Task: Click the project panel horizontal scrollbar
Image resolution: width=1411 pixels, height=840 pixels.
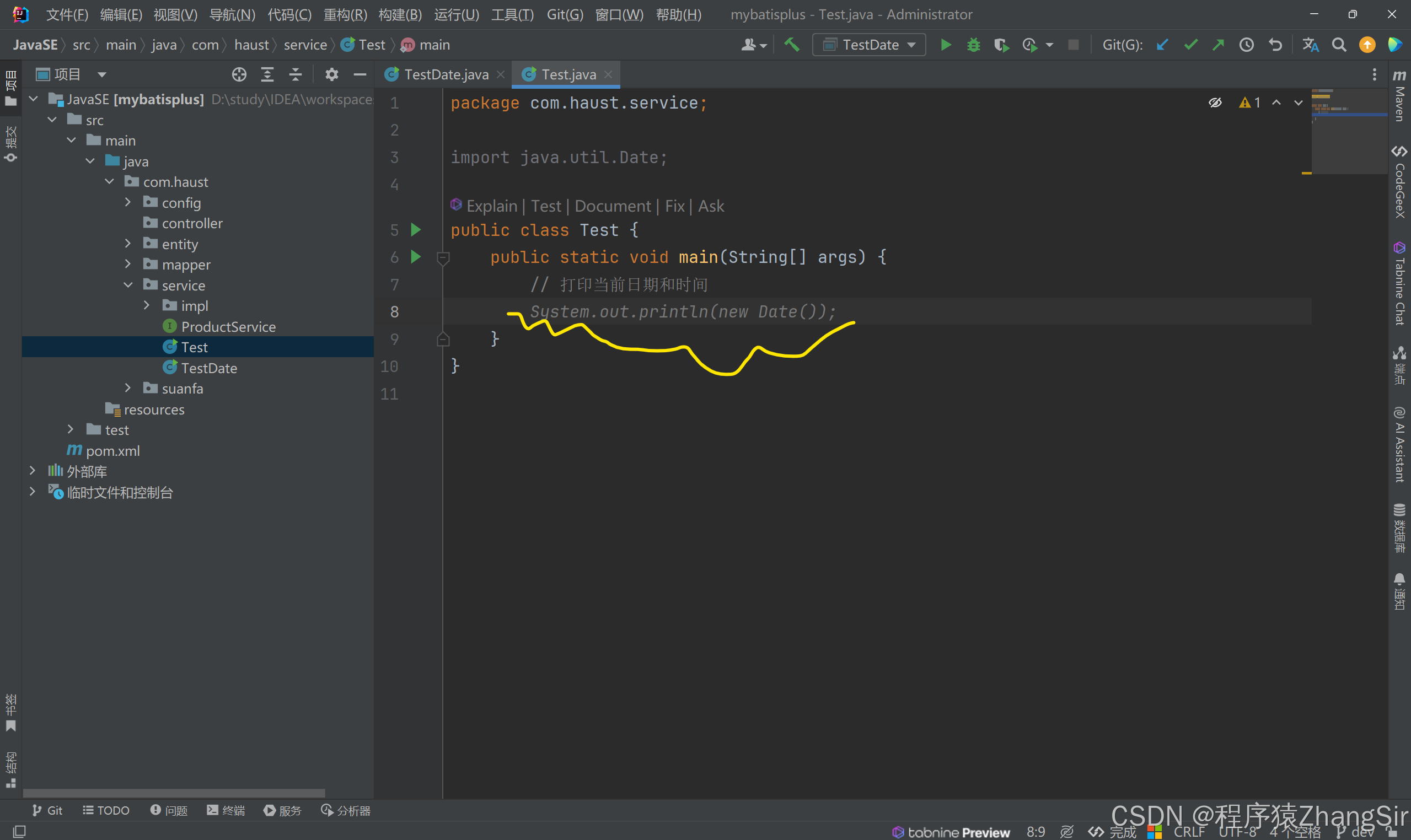Action: (173, 793)
